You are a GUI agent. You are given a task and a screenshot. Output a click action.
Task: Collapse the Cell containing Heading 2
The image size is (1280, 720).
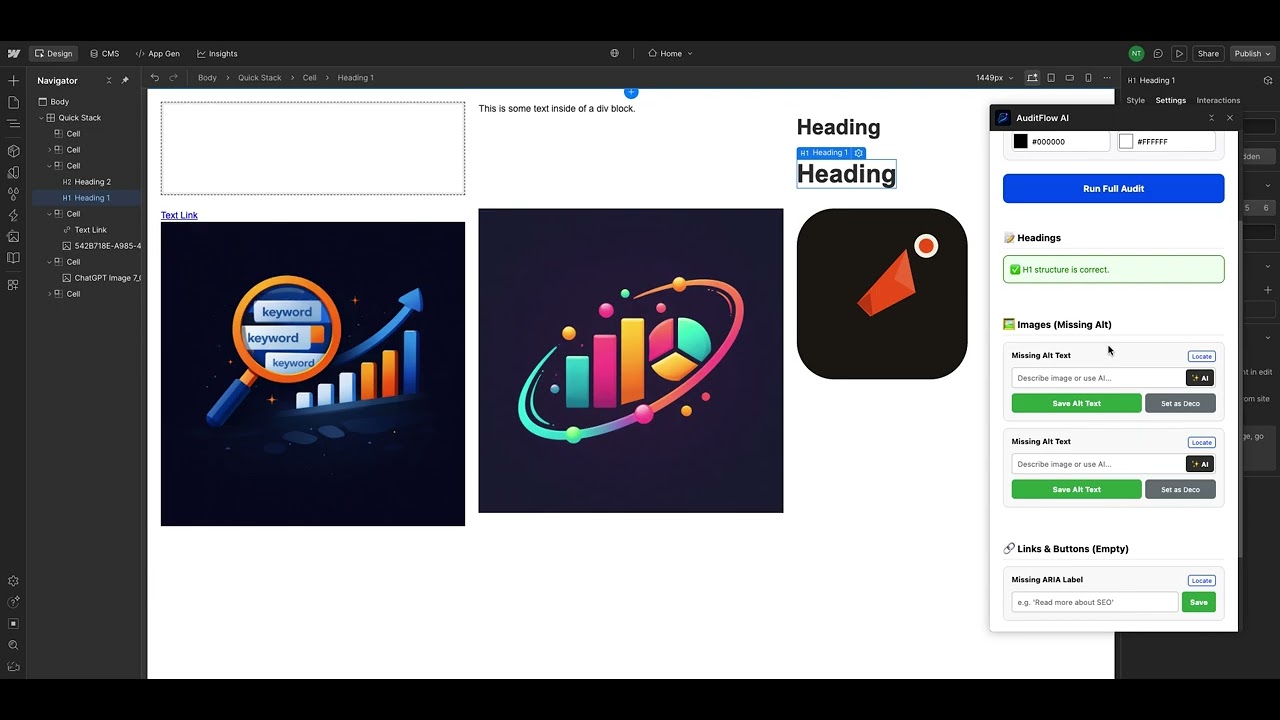coord(50,166)
